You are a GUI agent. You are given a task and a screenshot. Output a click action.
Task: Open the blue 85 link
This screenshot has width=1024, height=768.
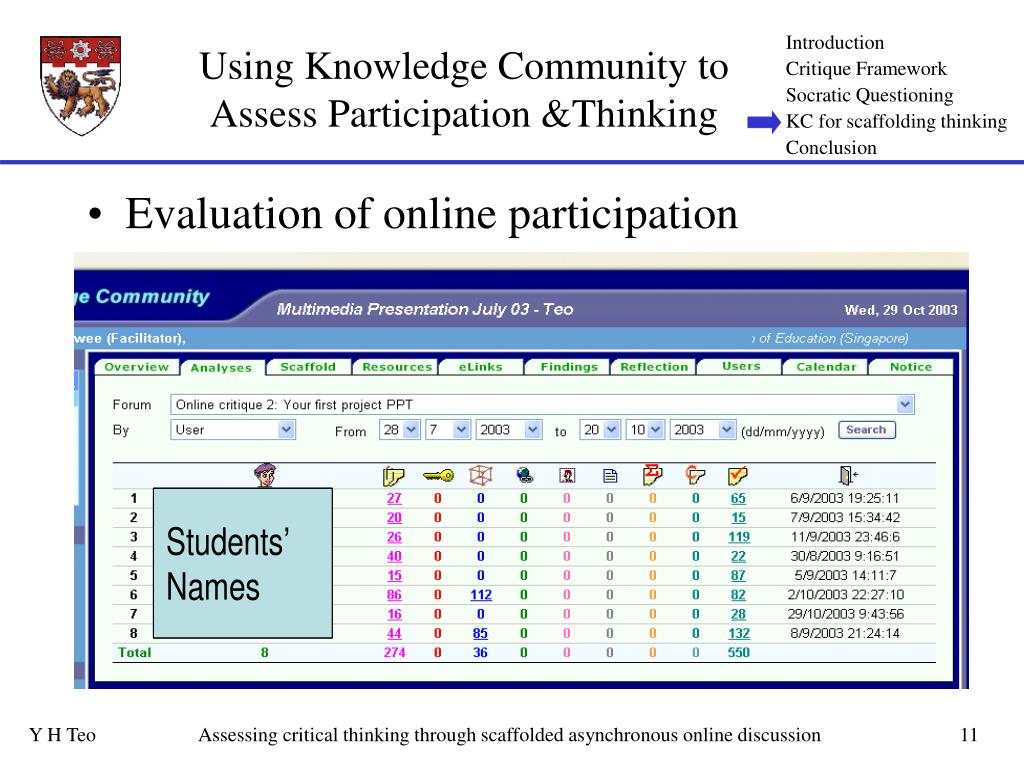pos(480,633)
